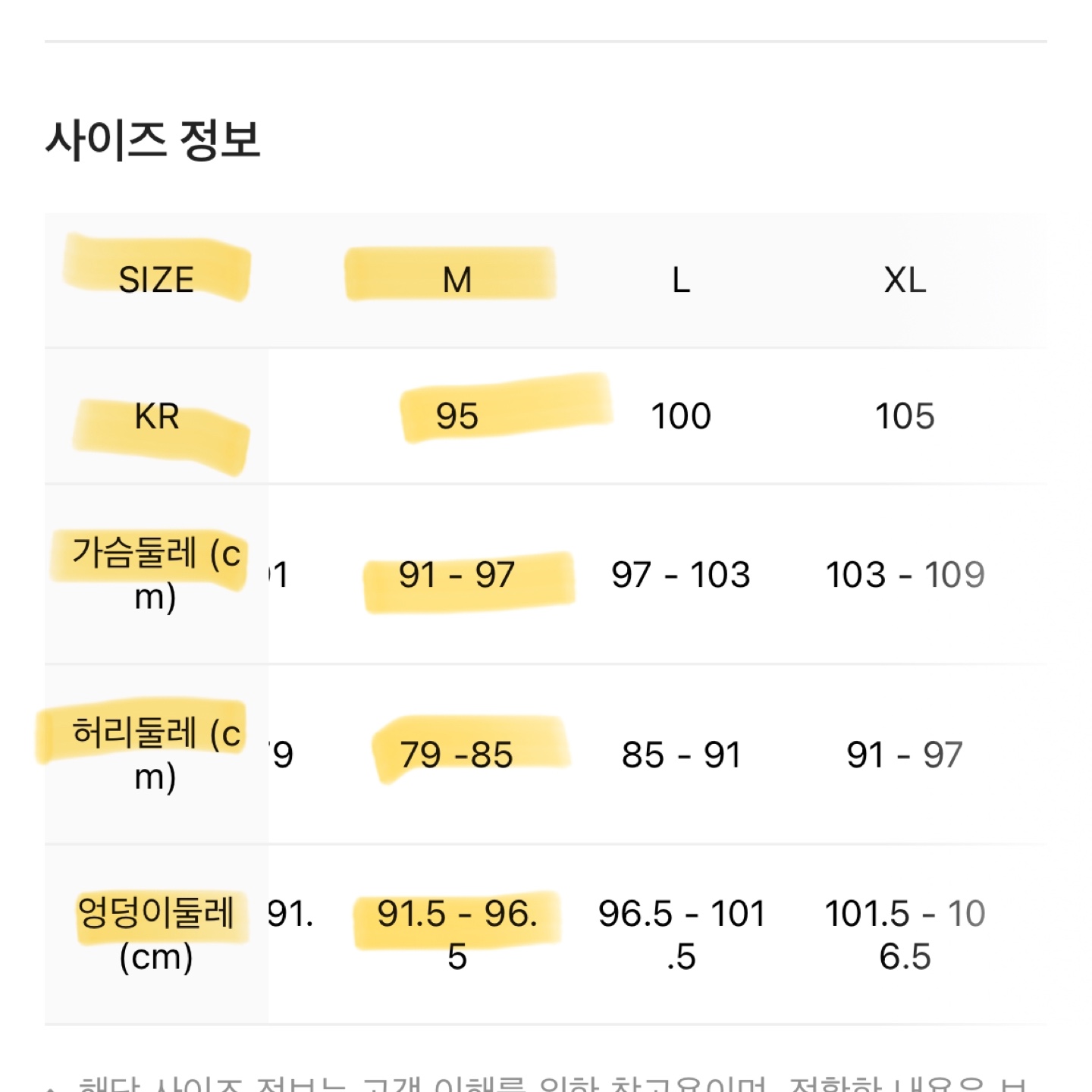The width and height of the screenshot is (1092, 1092).
Task: Select the SIZE header cell
Action: pyautogui.click(x=156, y=280)
